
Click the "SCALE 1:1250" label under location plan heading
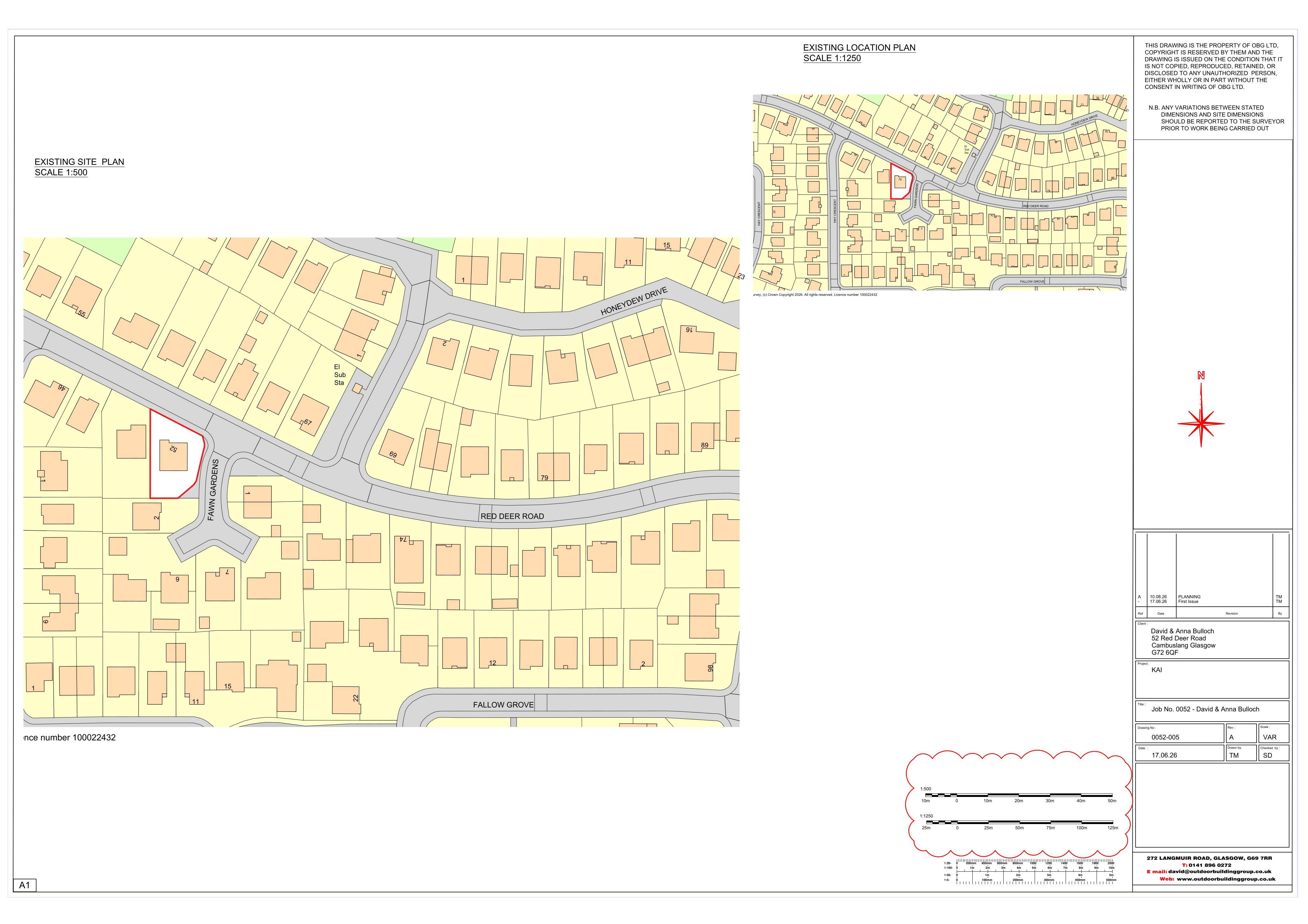tap(832, 58)
